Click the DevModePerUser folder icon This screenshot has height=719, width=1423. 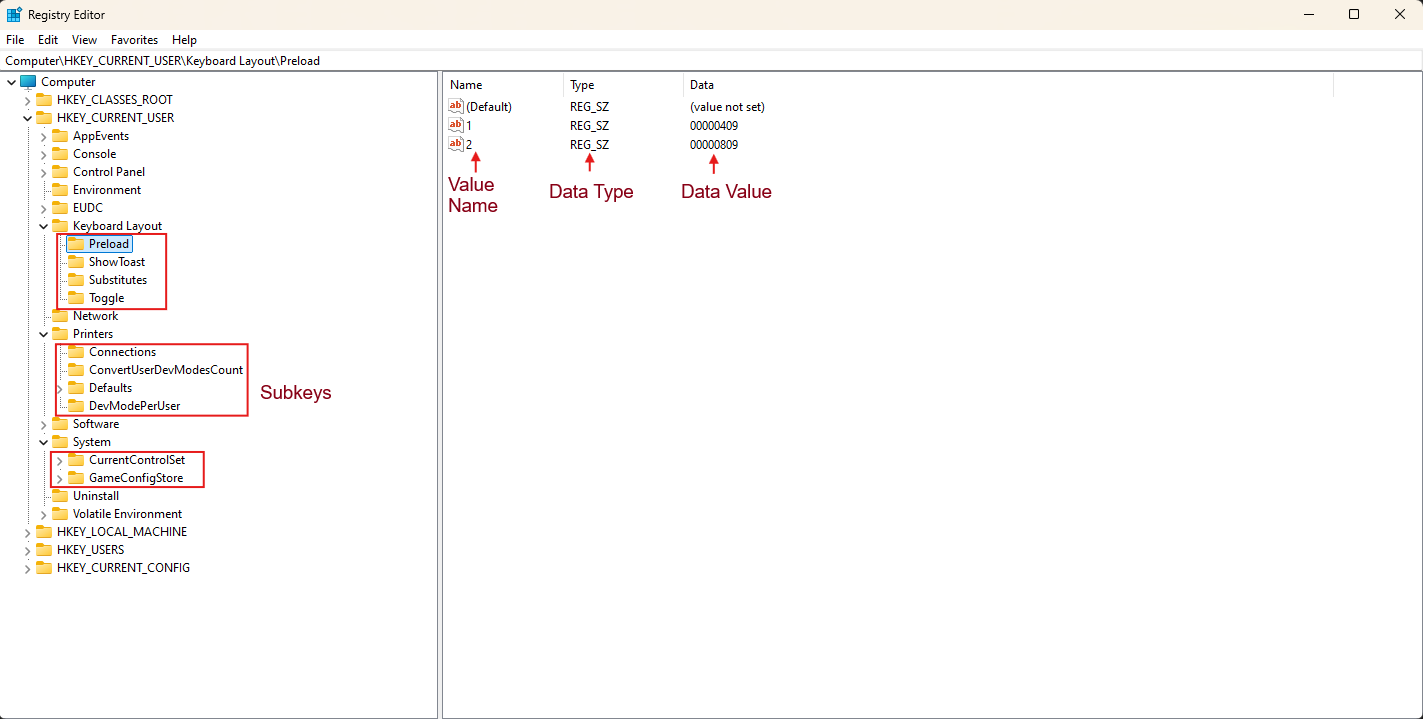tap(76, 406)
